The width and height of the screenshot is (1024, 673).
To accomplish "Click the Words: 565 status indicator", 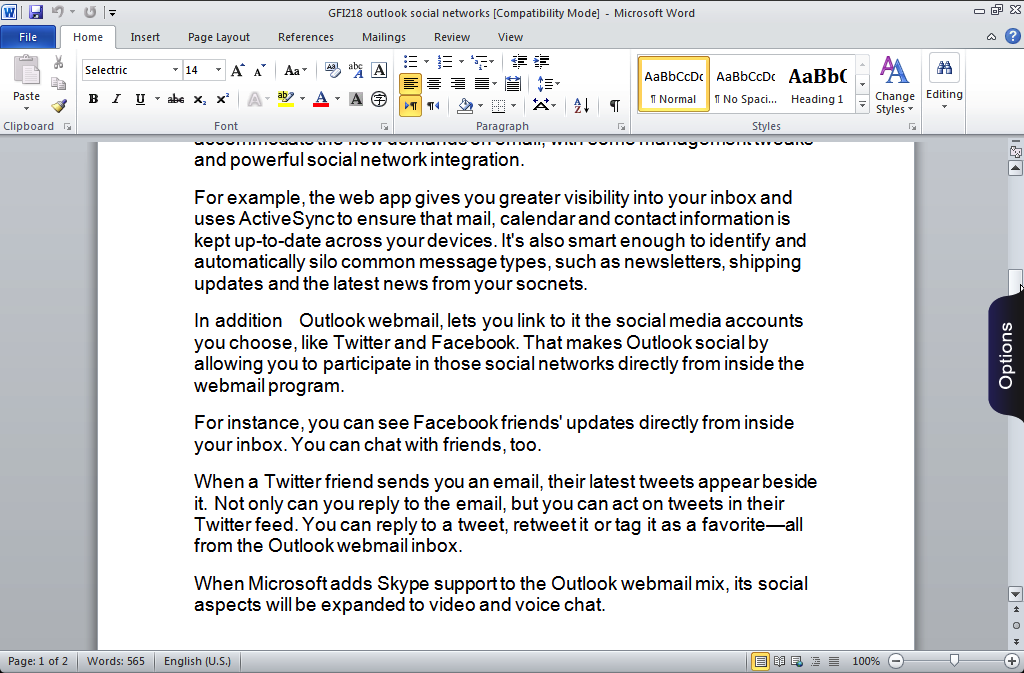I will (x=116, y=661).
